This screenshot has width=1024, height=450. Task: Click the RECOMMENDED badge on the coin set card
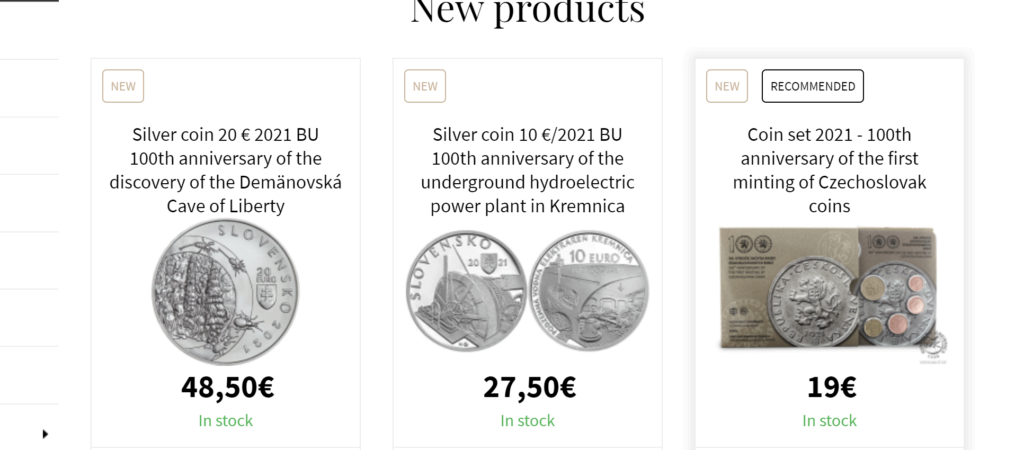pyautogui.click(x=812, y=86)
